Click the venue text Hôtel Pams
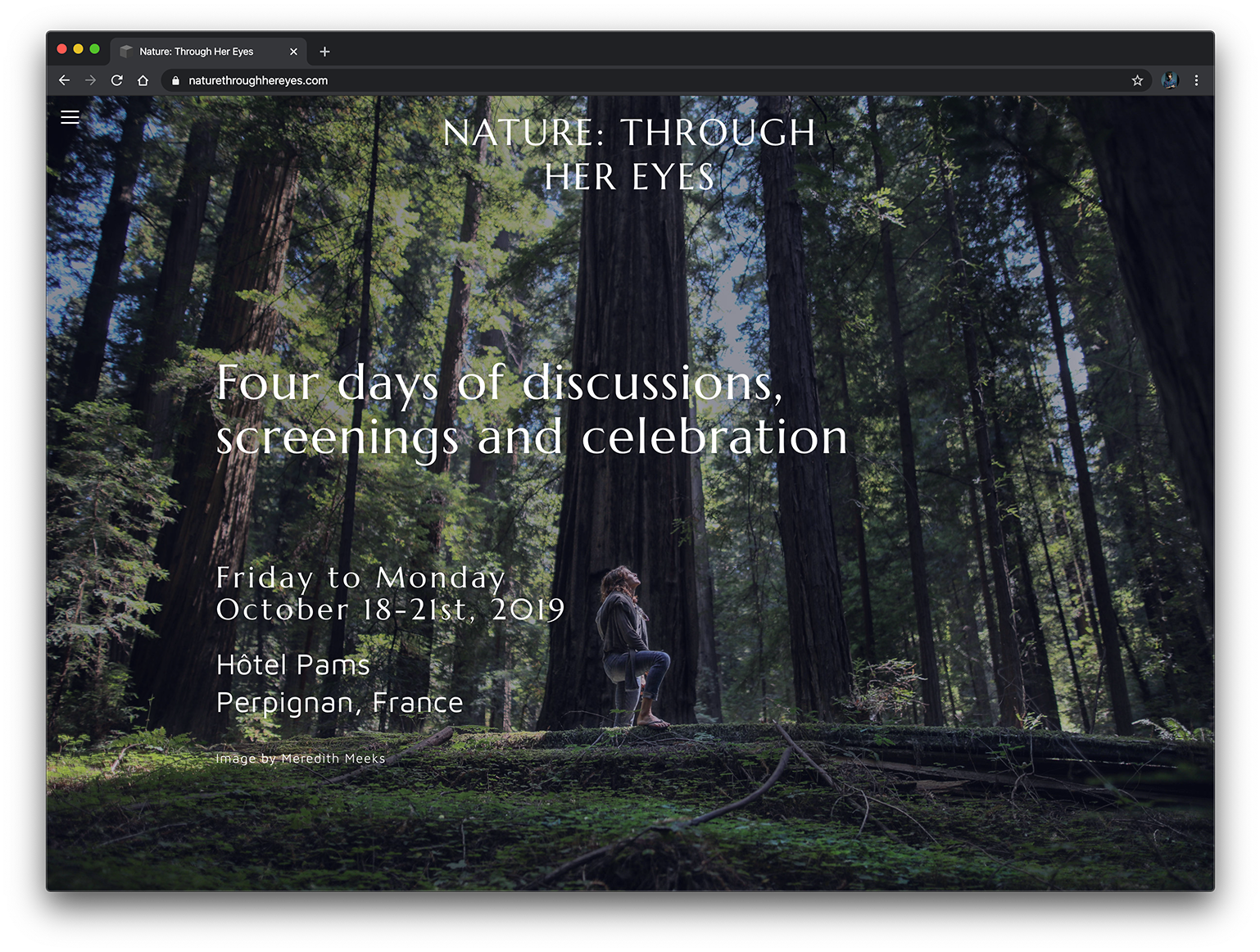 [x=293, y=664]
